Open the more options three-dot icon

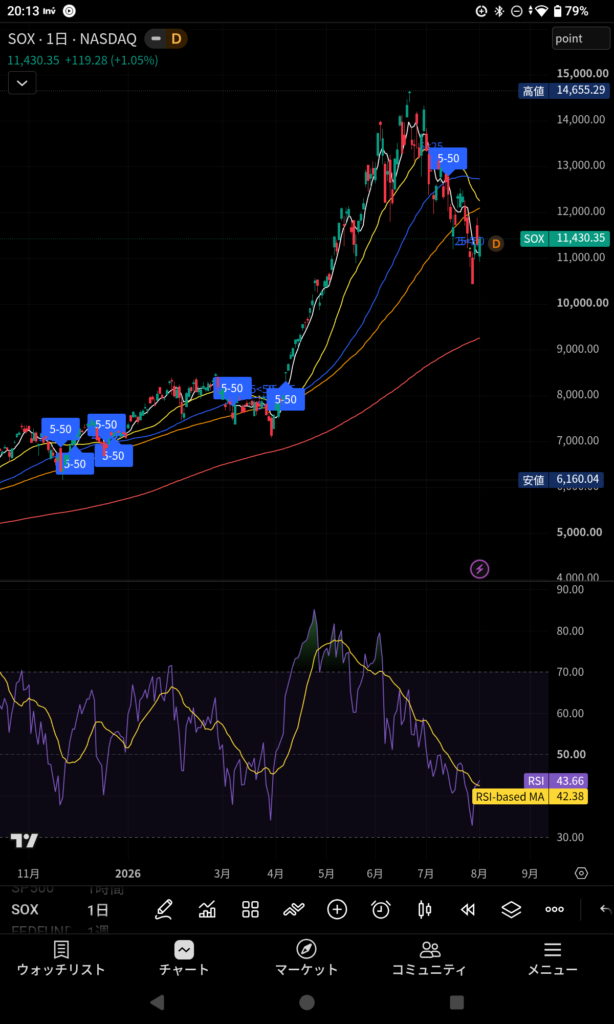coord(555,909)
